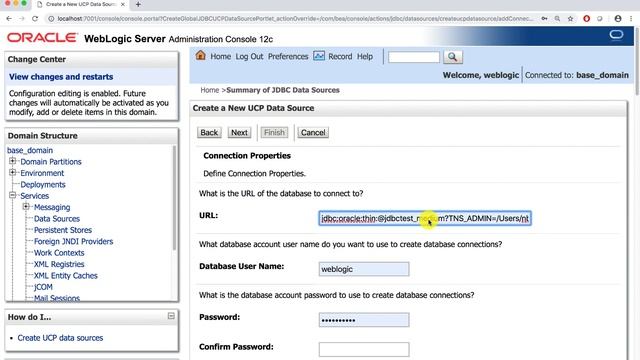640x360 pixels.
Task: Collapse the How do I panel
Action: pos(171,316)
